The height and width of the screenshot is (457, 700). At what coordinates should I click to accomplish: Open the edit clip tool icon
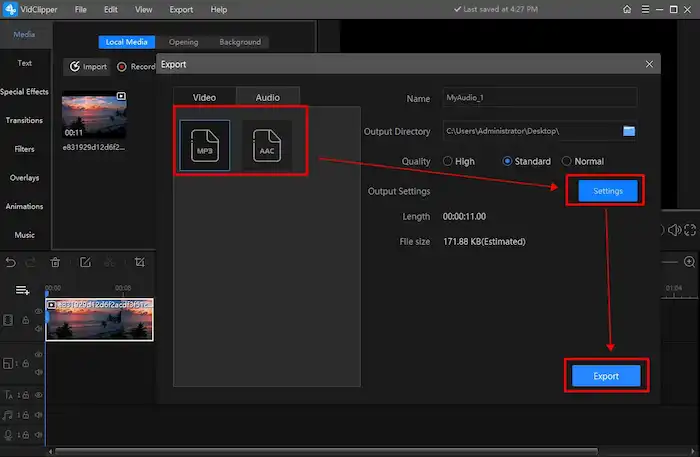(85, 262)
